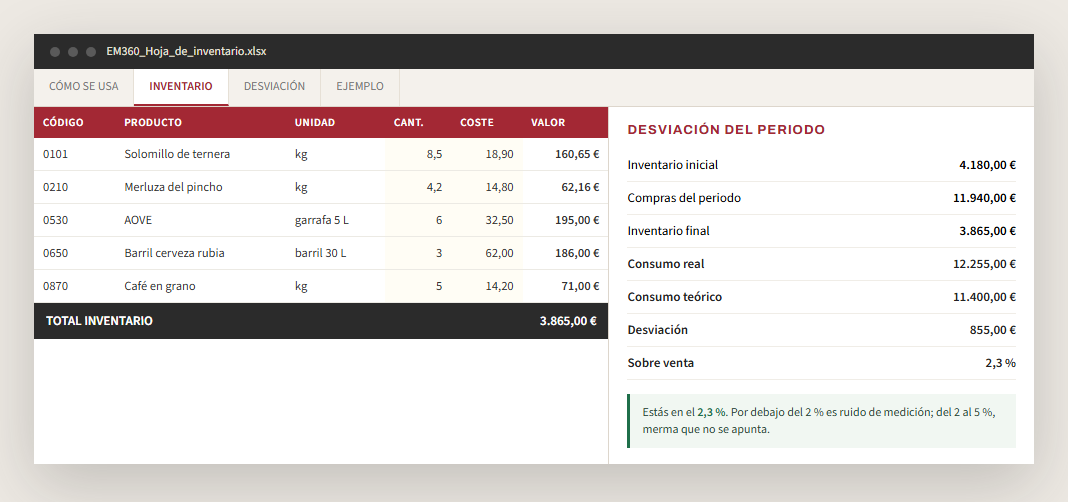
Task: Edit cost 14,20 for Café en grano
Action: [x=487, y=286]
